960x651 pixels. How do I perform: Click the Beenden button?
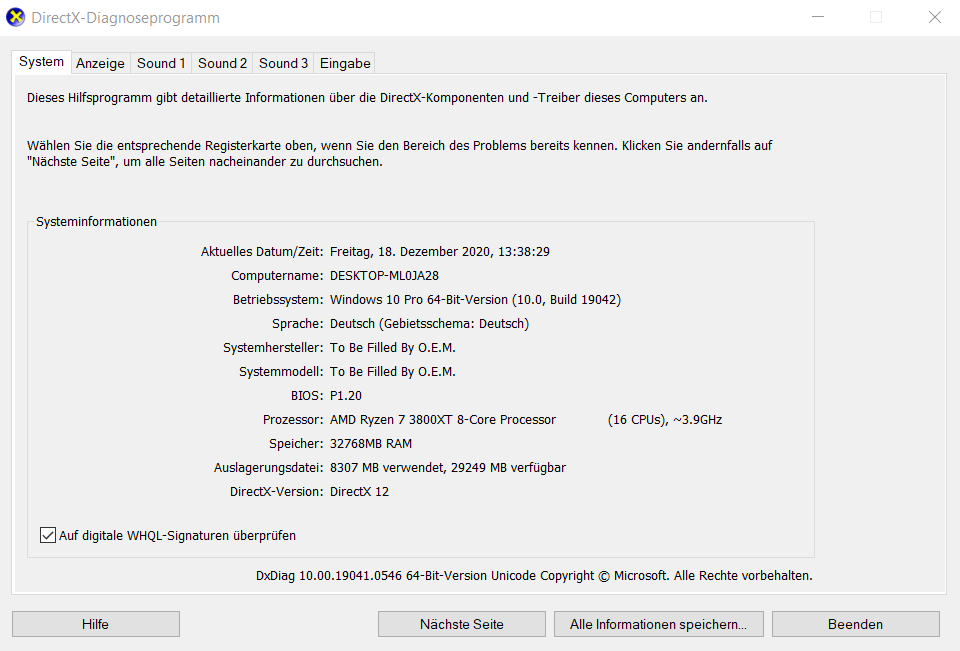pos(855,624)
